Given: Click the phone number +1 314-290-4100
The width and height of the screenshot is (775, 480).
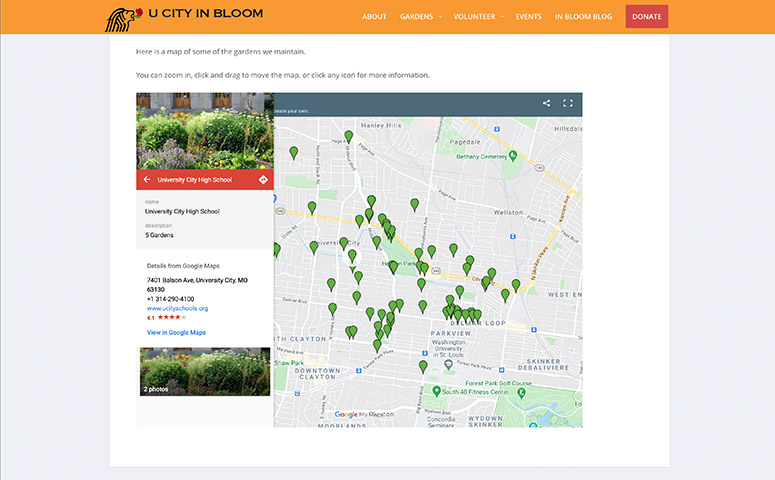Looking at the screenshot, I should tap(171, 299).
